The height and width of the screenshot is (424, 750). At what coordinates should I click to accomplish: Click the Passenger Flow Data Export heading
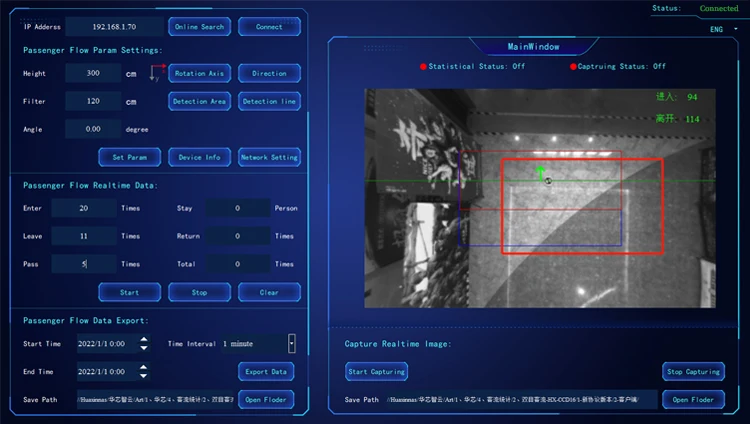86,321
